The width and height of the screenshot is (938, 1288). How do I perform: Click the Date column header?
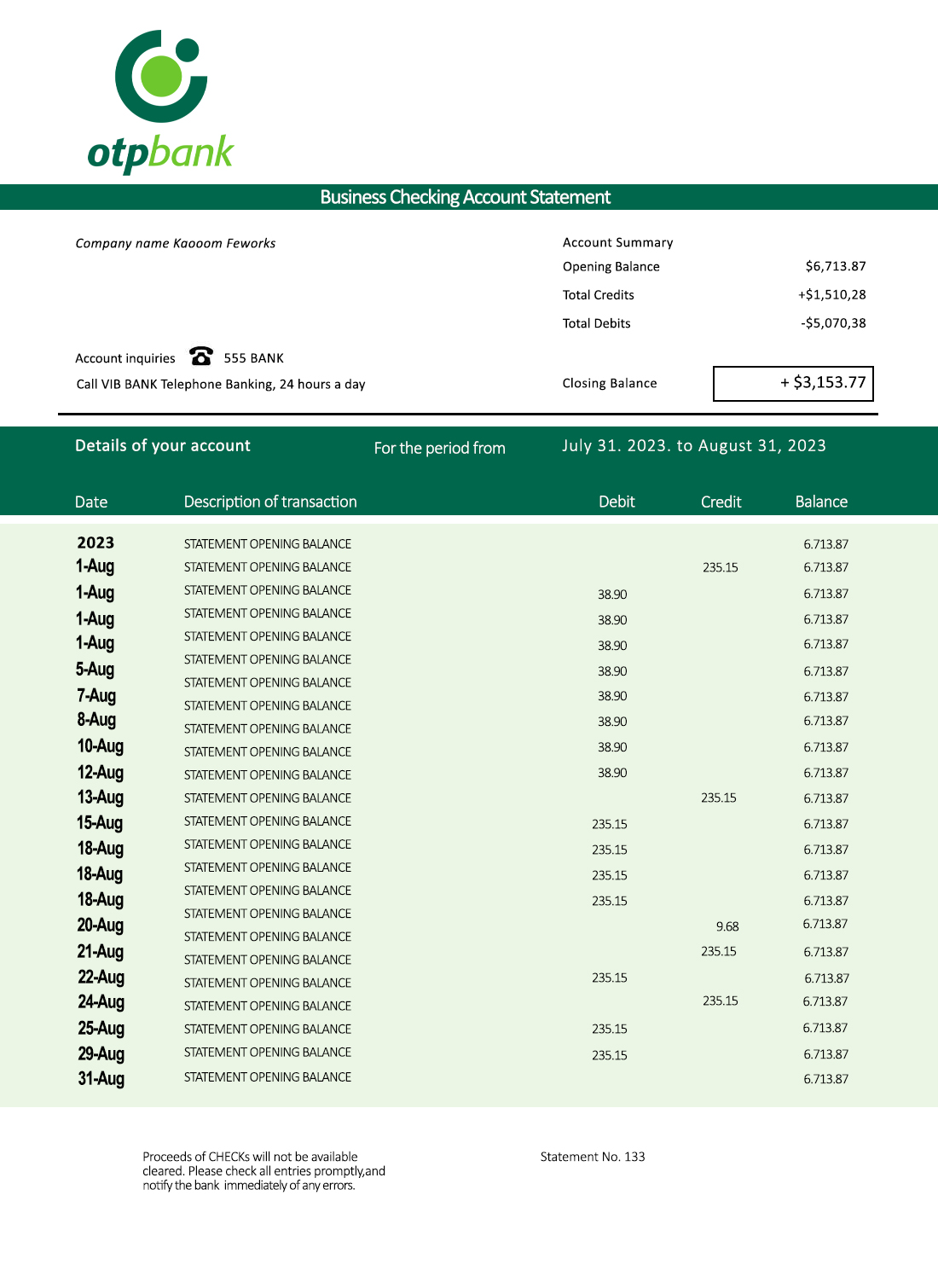[x=91, y=502]
